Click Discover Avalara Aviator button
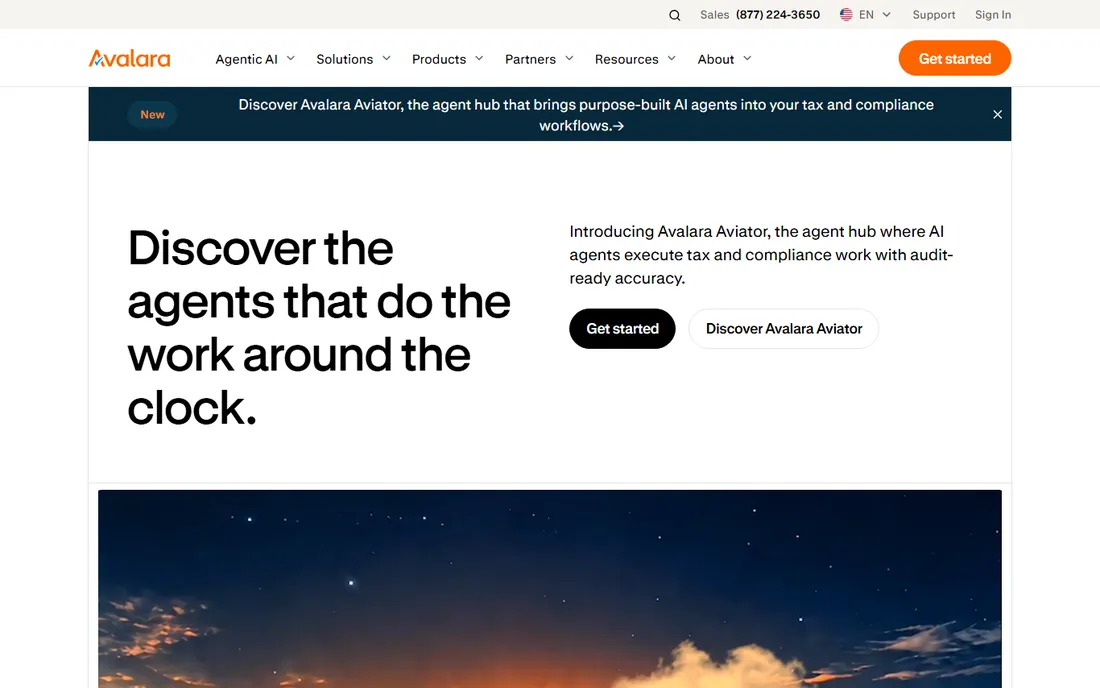The height and width of the screenshot is (688, 1100). (784, 329)
